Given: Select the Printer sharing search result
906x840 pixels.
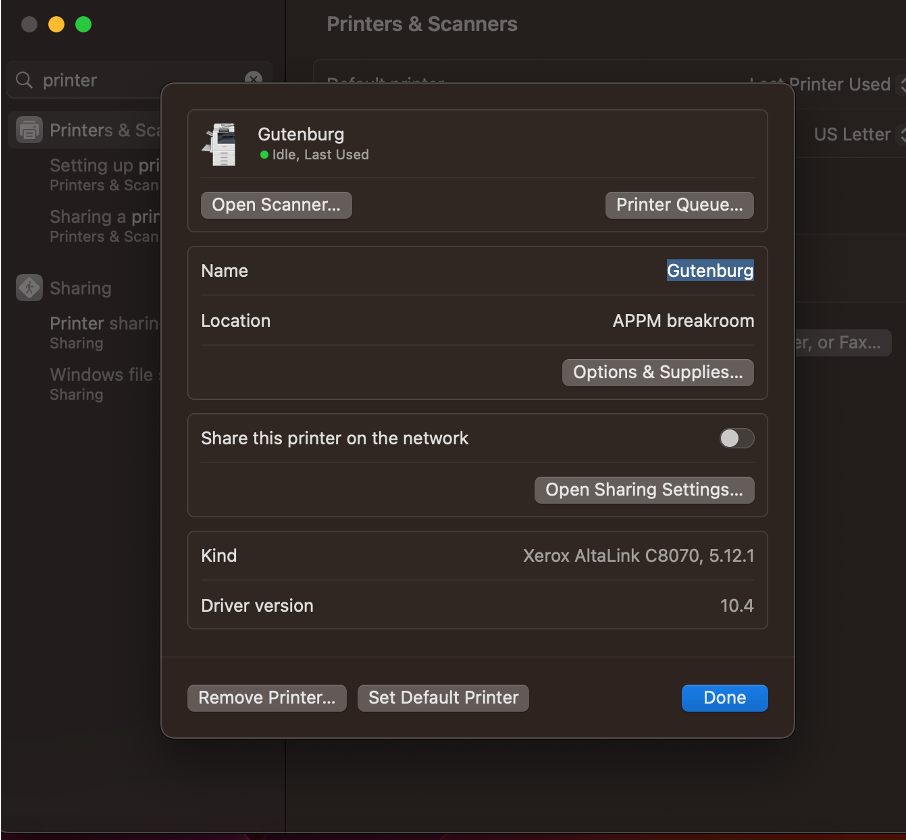Looking at the screenshot, I should [x=104, y=332].
